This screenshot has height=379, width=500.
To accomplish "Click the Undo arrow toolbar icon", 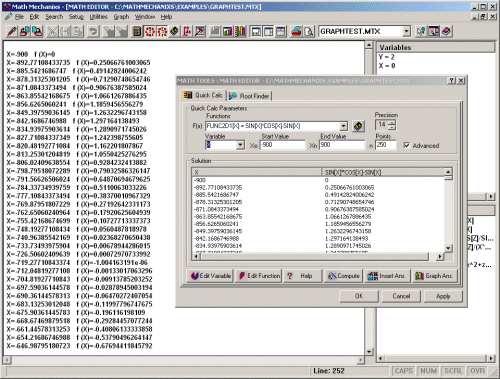I will 93,31.
